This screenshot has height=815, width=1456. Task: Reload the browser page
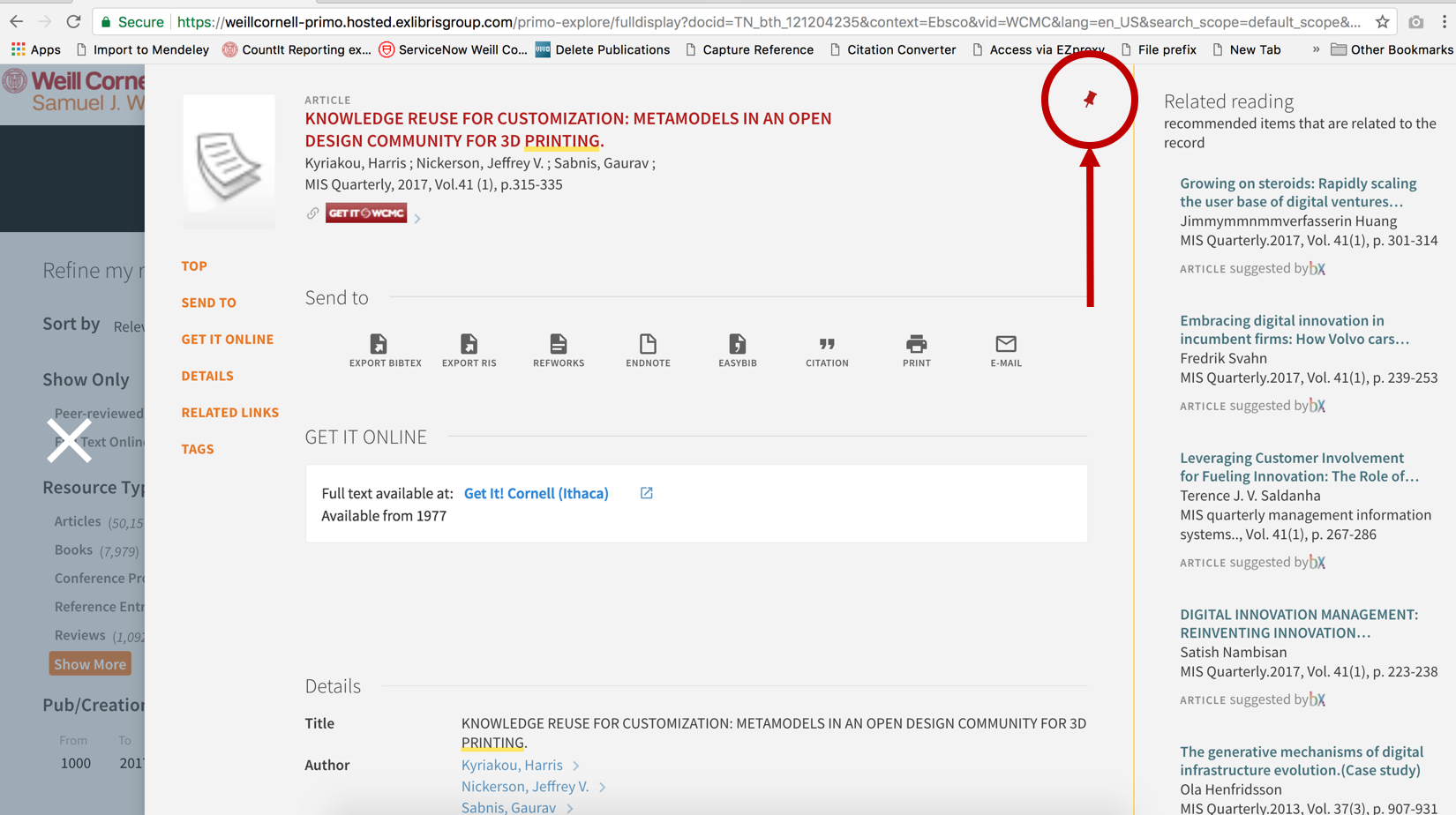pos(74,22)
